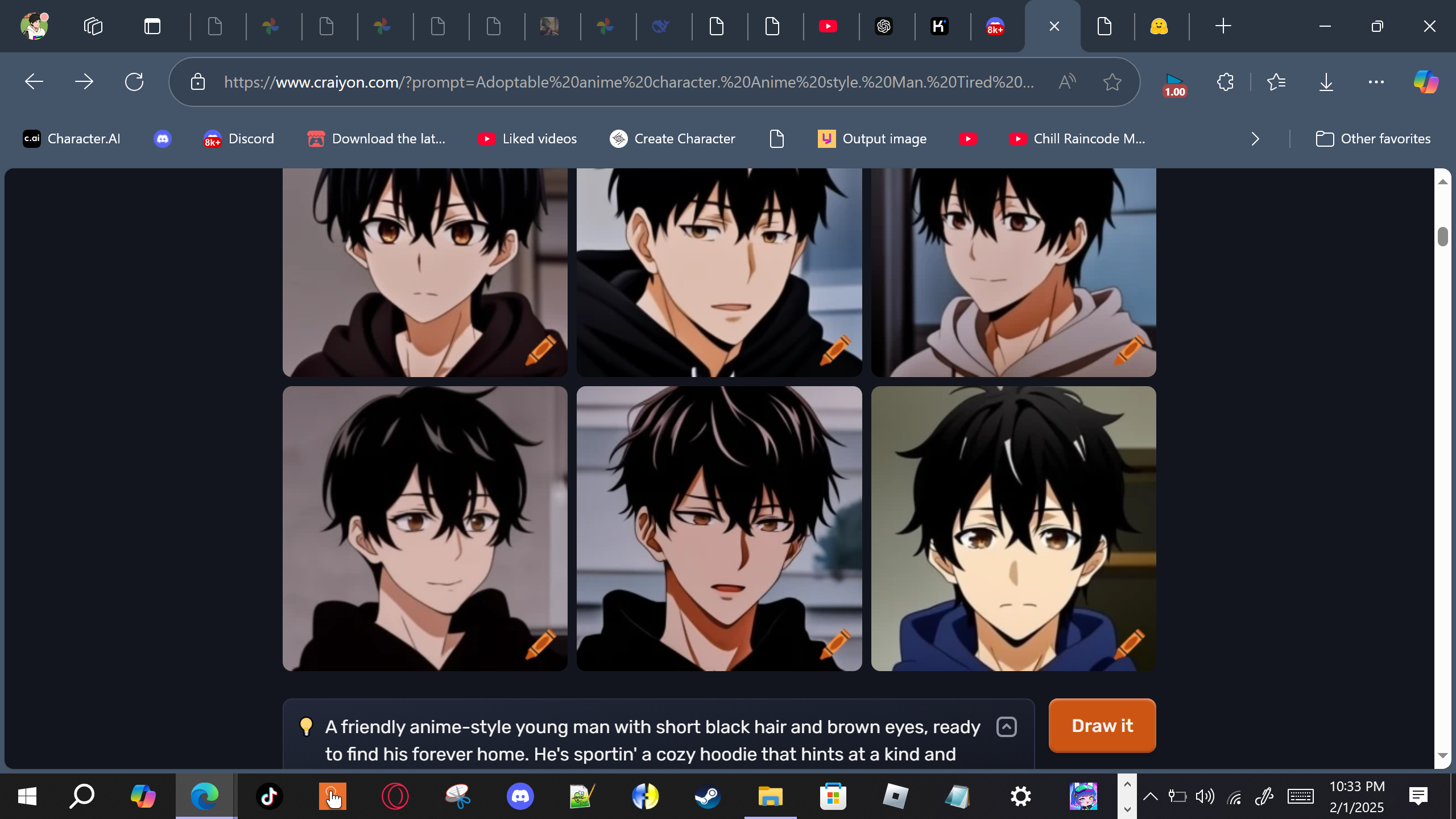Image resolution: width=1456 pixels, height=819 pixels.
Task: Click pencil edit icon on grey hoodie image
Action: tap(1129, 349)
